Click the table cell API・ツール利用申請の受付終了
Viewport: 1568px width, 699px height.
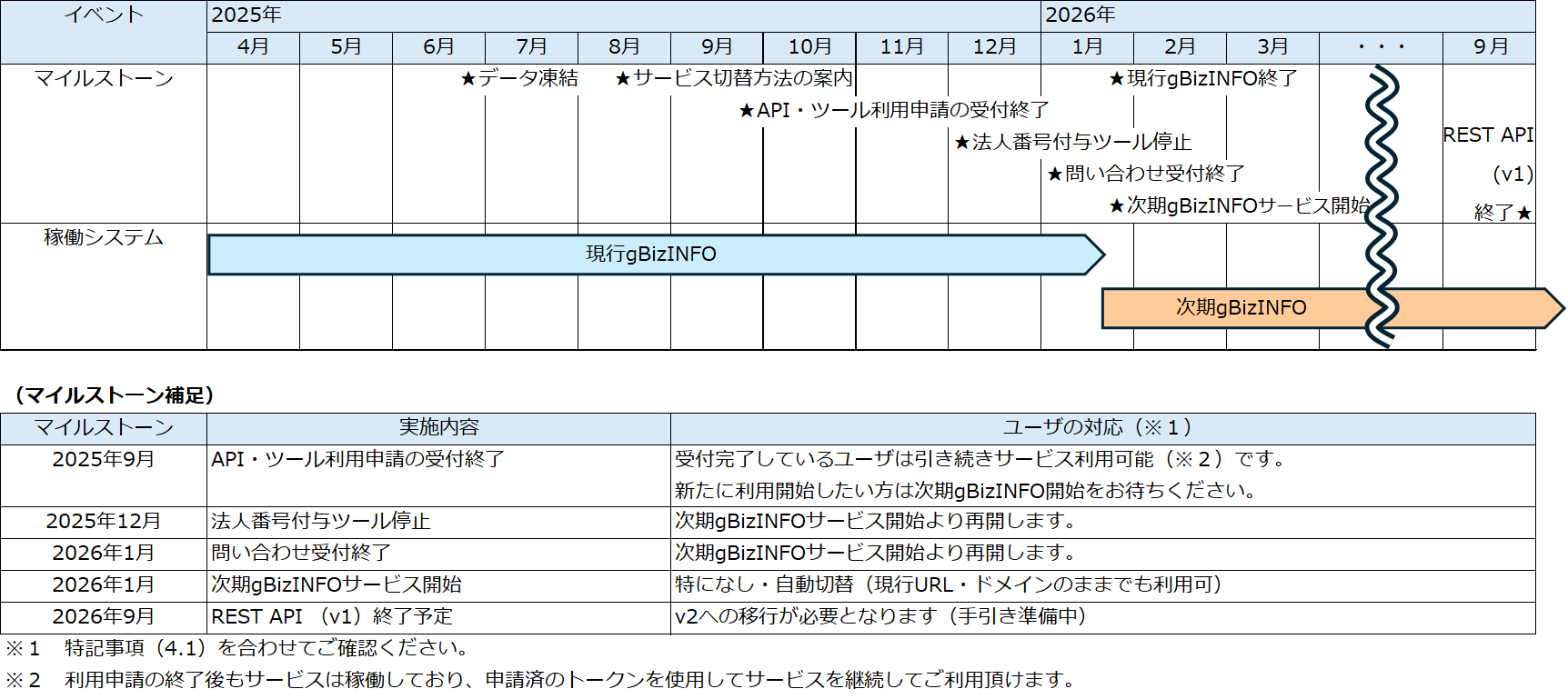point(439,475)
